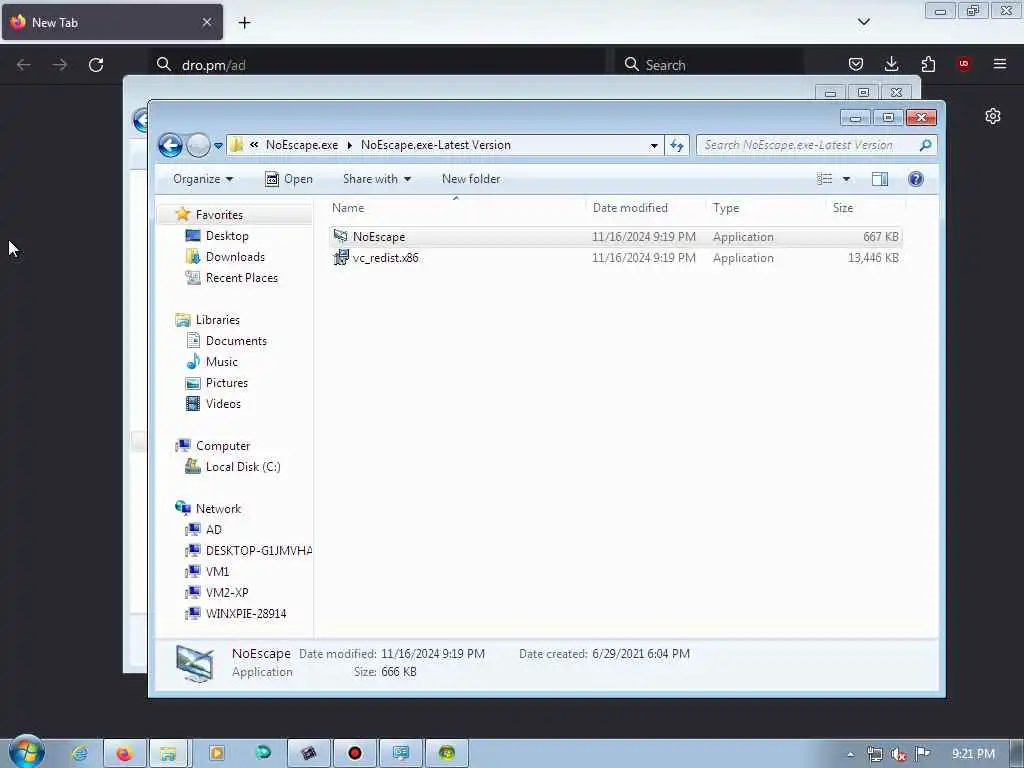The width and height of the screenshot is (1024, 768).
Task: Select Favorites in navigation pane
Action: point(219,215)
